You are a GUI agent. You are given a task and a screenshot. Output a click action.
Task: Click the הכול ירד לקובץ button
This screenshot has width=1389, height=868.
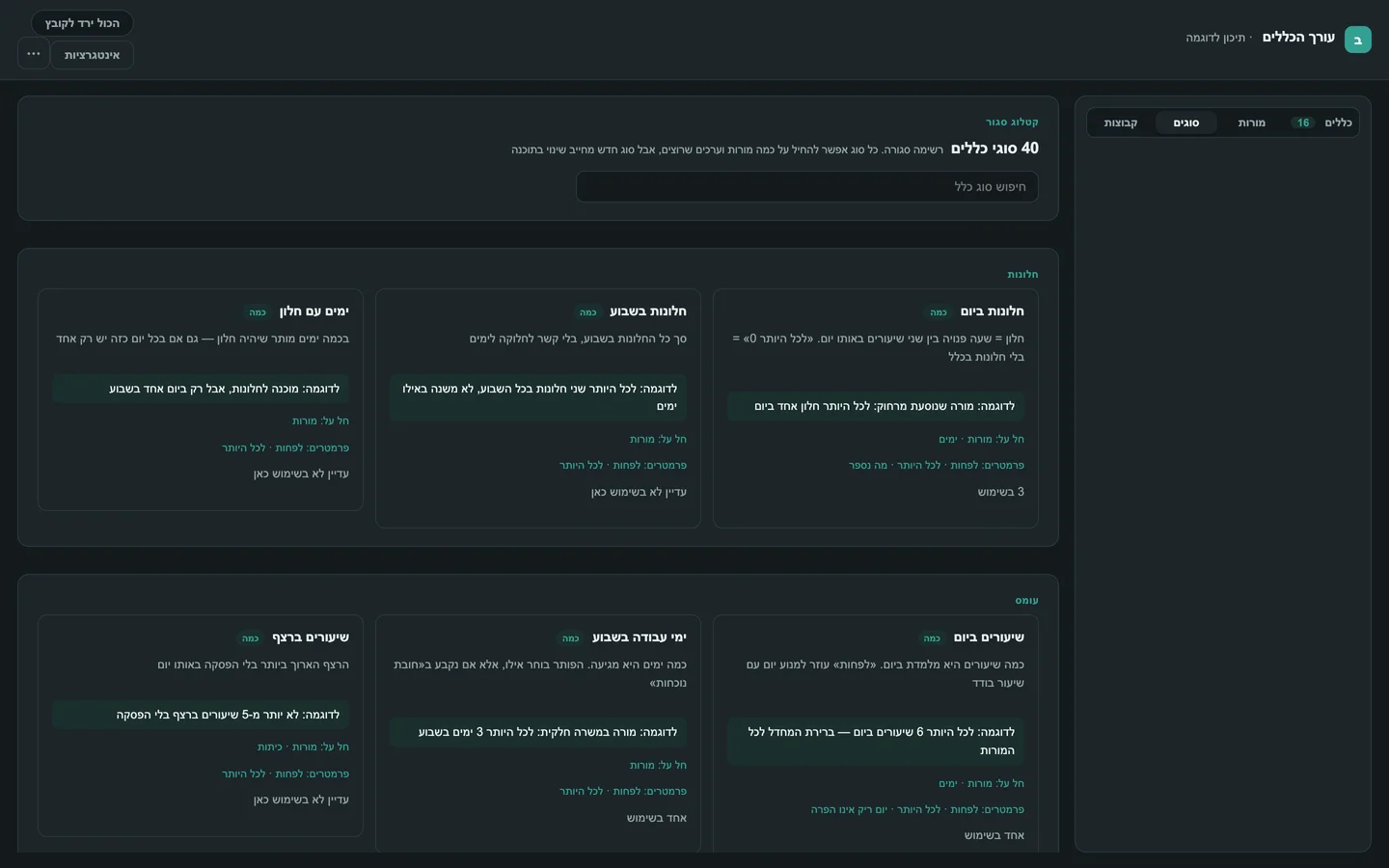82,23
